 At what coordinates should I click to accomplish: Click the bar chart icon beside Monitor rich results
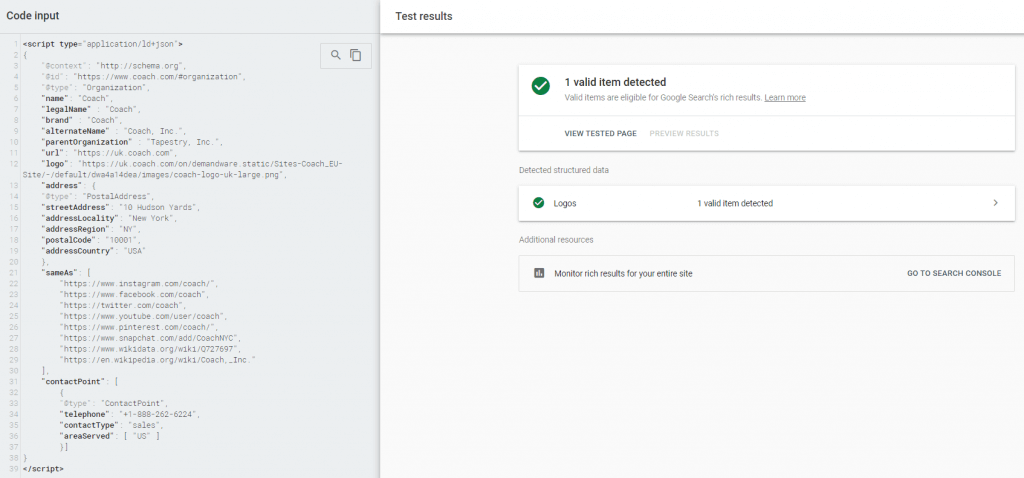(x=539, y=274)
